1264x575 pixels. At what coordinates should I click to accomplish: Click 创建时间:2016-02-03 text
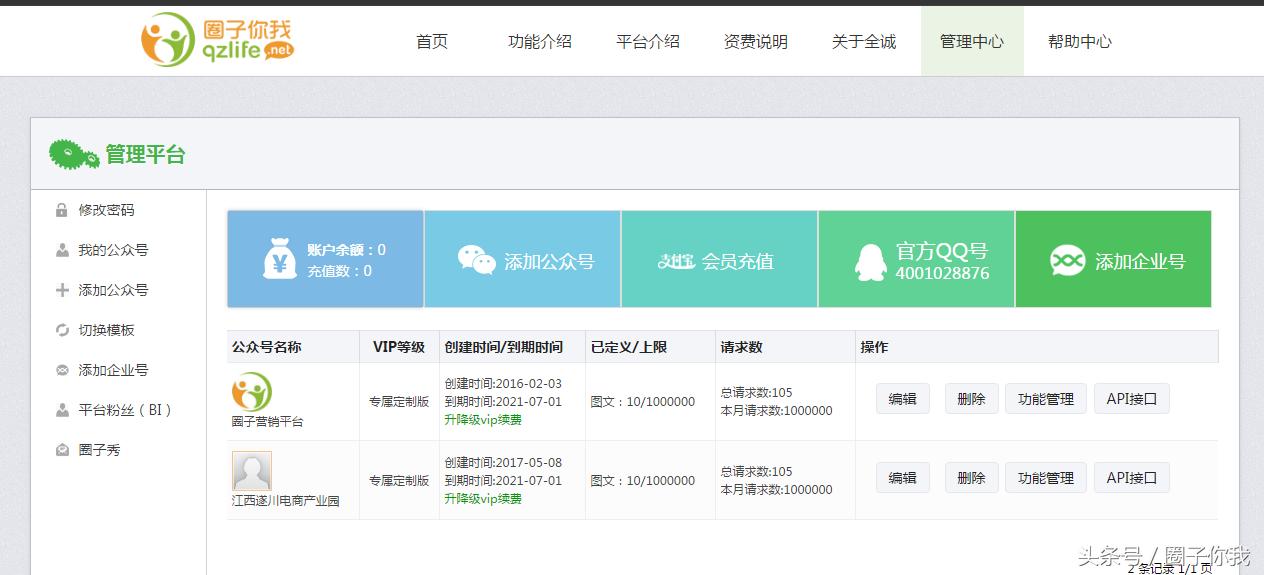503,384
